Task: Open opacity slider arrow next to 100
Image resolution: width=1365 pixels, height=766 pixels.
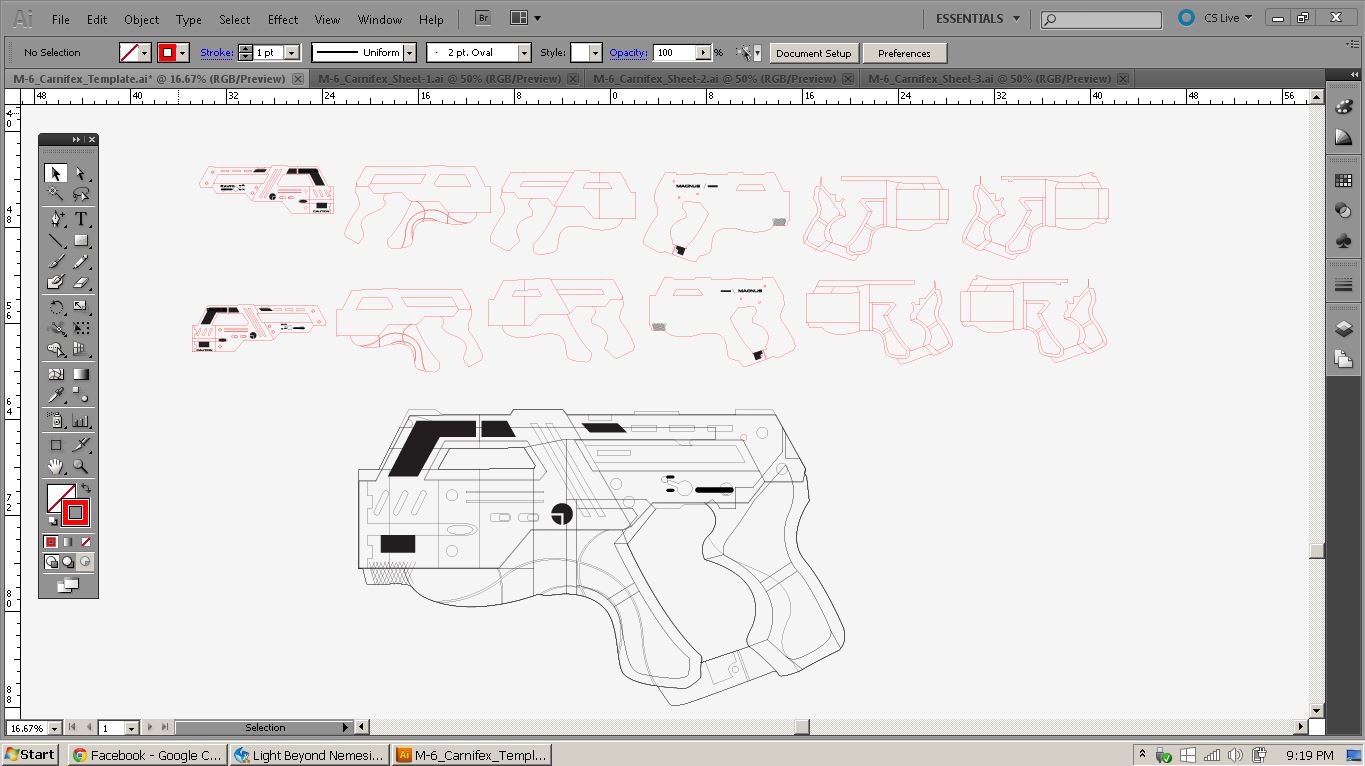Action: (703, 53)
